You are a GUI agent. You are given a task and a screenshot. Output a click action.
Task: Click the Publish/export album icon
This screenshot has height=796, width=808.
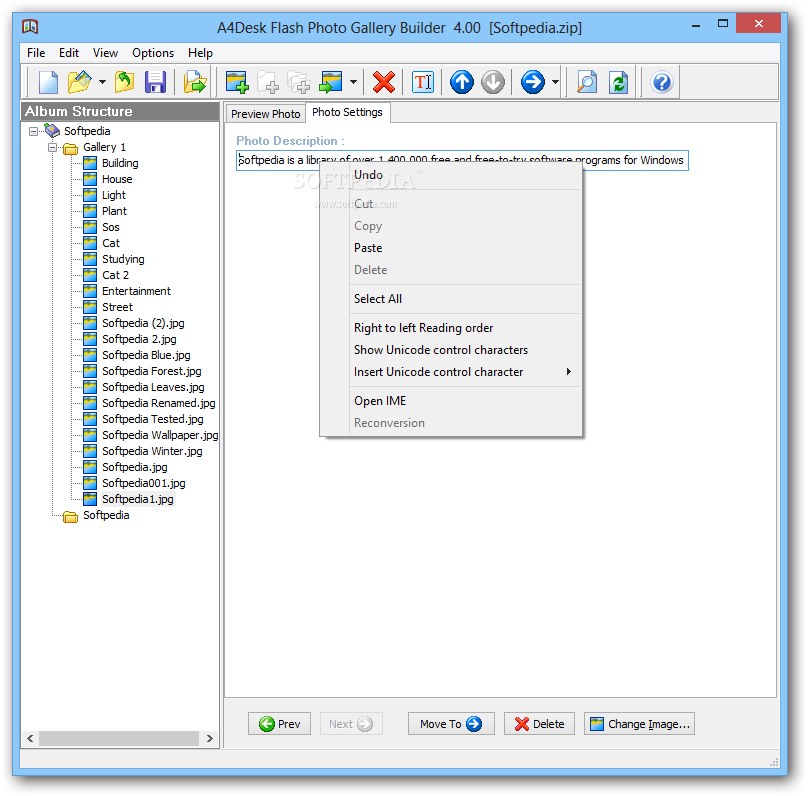point(195,82)
